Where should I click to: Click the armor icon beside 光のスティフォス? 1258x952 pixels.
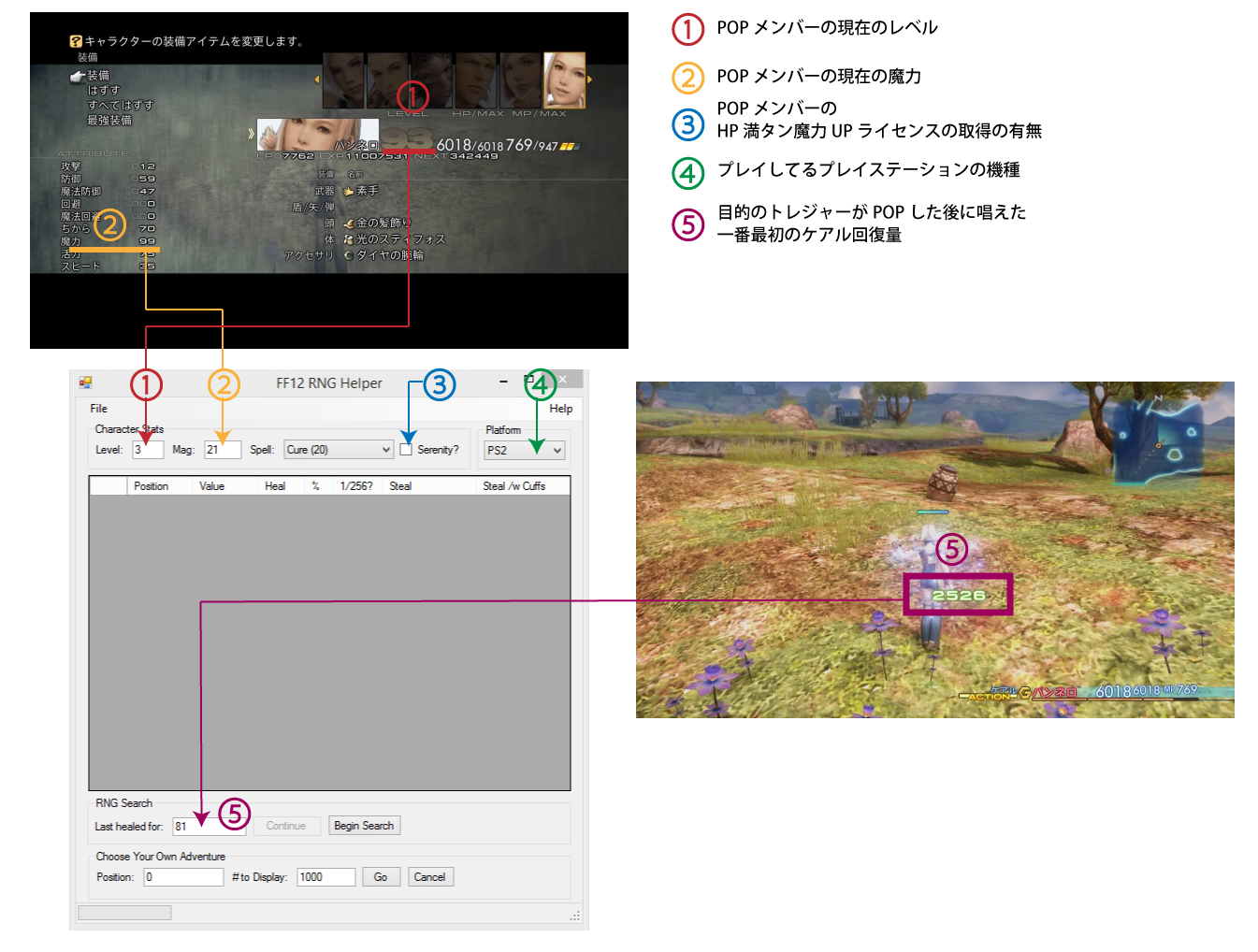pyautogui.click(x=349, y=239)
